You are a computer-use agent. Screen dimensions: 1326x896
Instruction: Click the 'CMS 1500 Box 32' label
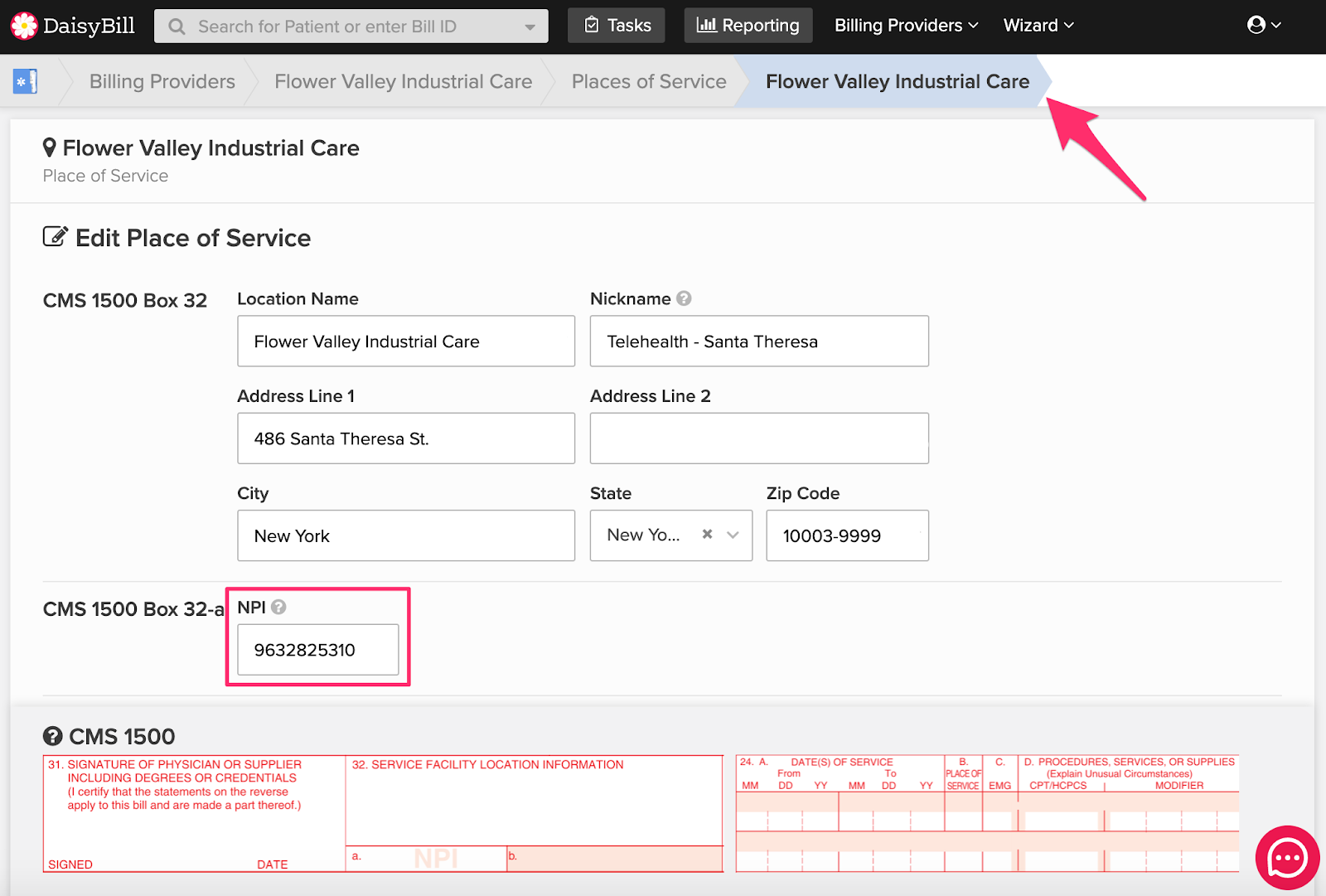(125, 300)
